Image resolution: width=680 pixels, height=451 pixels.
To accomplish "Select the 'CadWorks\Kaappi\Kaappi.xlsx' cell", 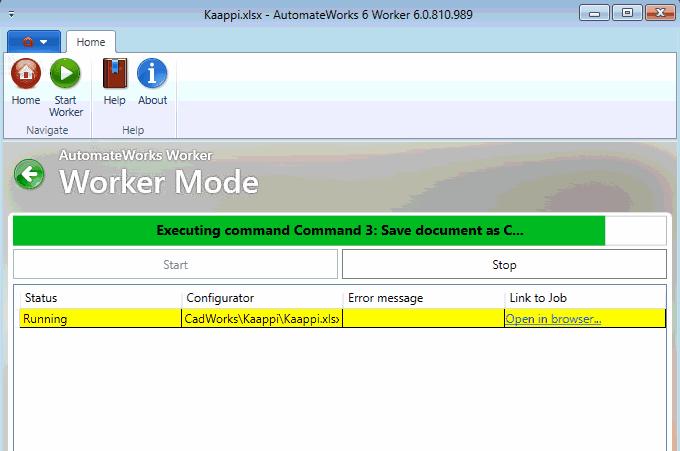I will click(x=262, y=319).
